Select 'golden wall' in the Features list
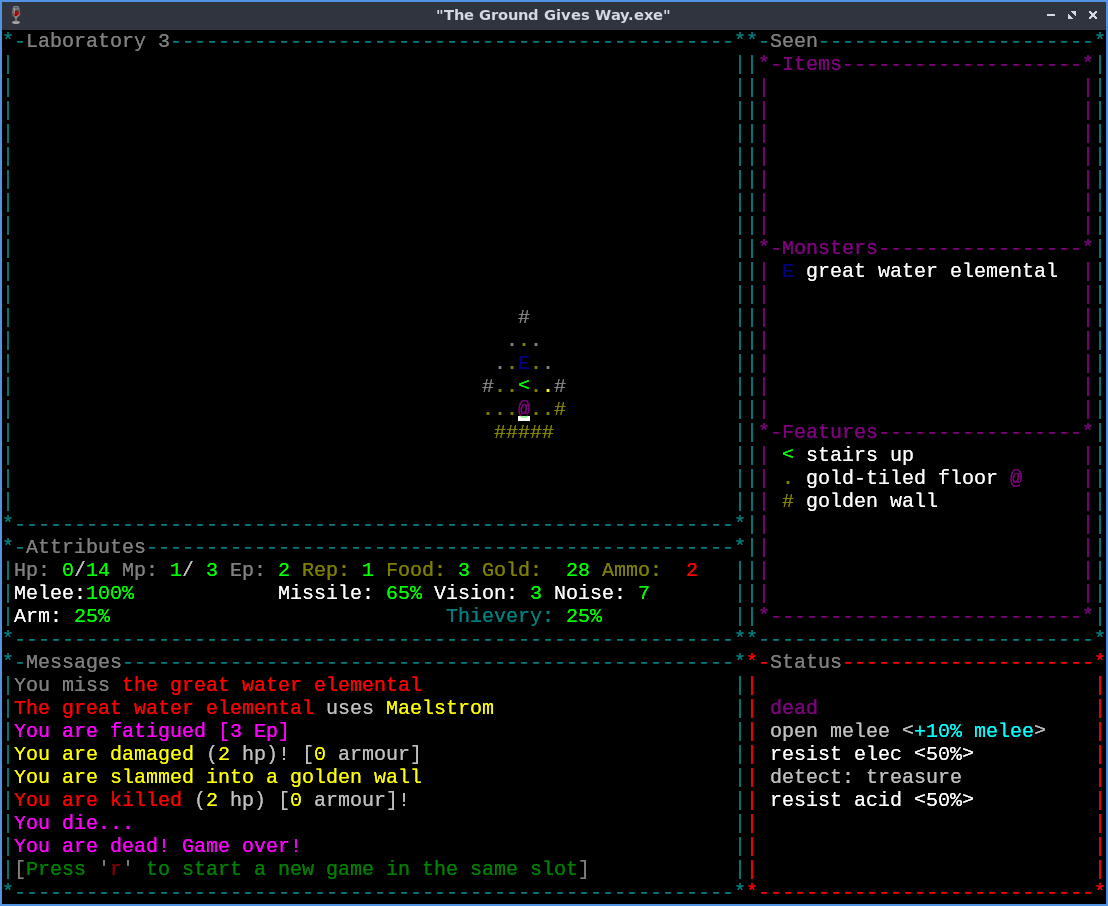 [x=871, y=500]
